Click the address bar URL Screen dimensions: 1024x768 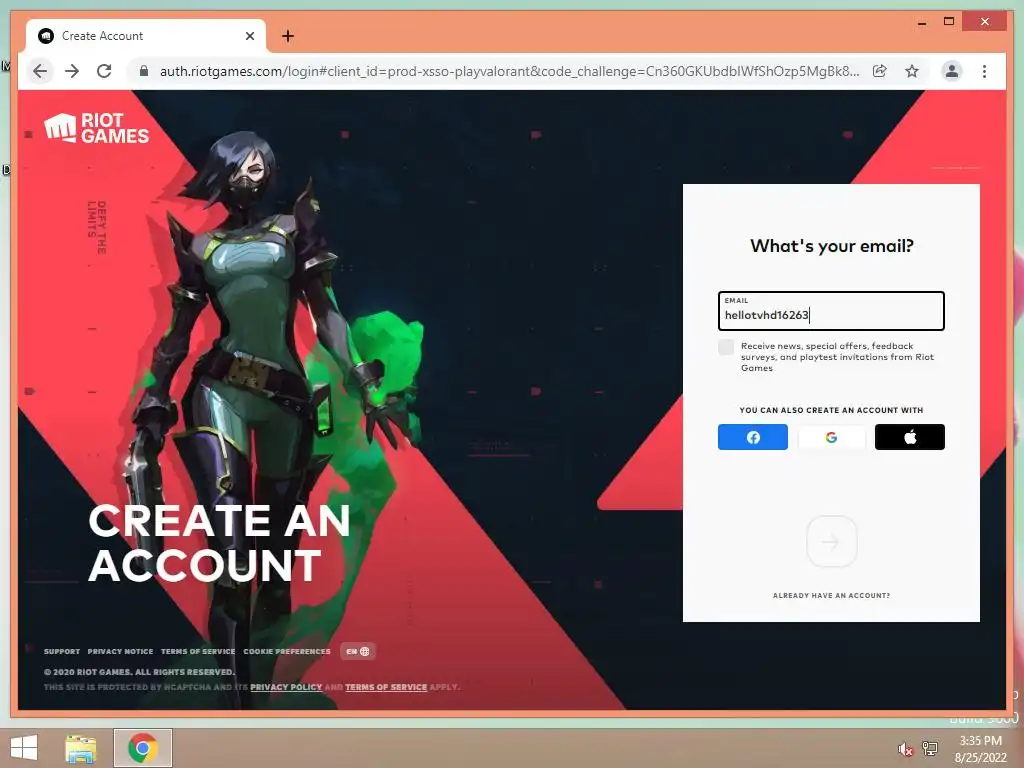click(x=509, y=71)
